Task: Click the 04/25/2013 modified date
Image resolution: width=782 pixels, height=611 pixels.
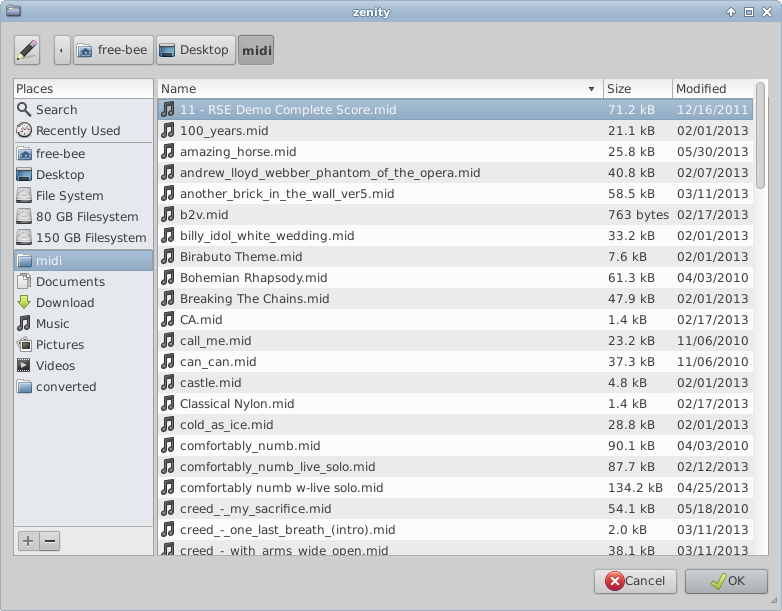Action: coord(712,487)
